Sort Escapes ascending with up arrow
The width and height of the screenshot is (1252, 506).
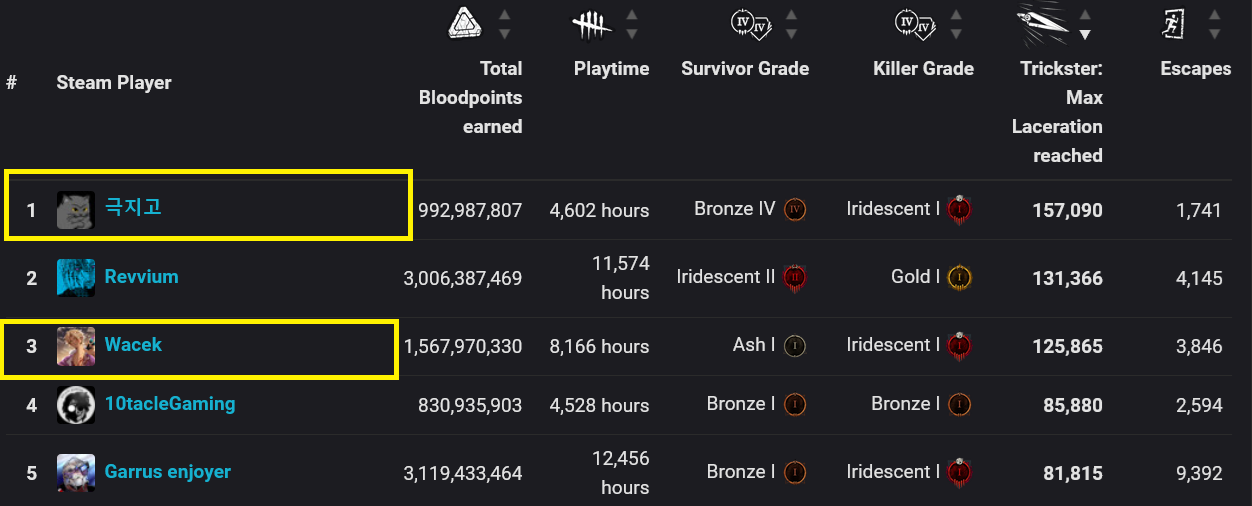1214,15
